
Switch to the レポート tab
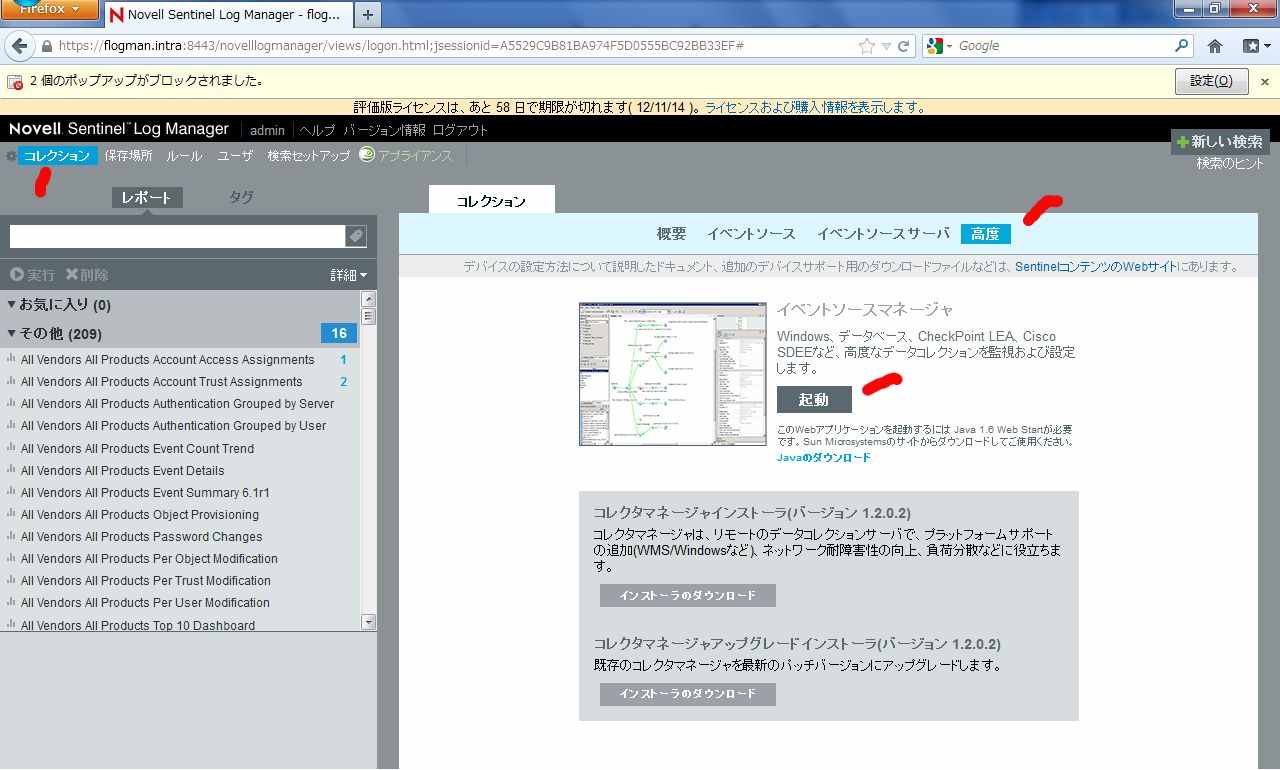[147, 198]
